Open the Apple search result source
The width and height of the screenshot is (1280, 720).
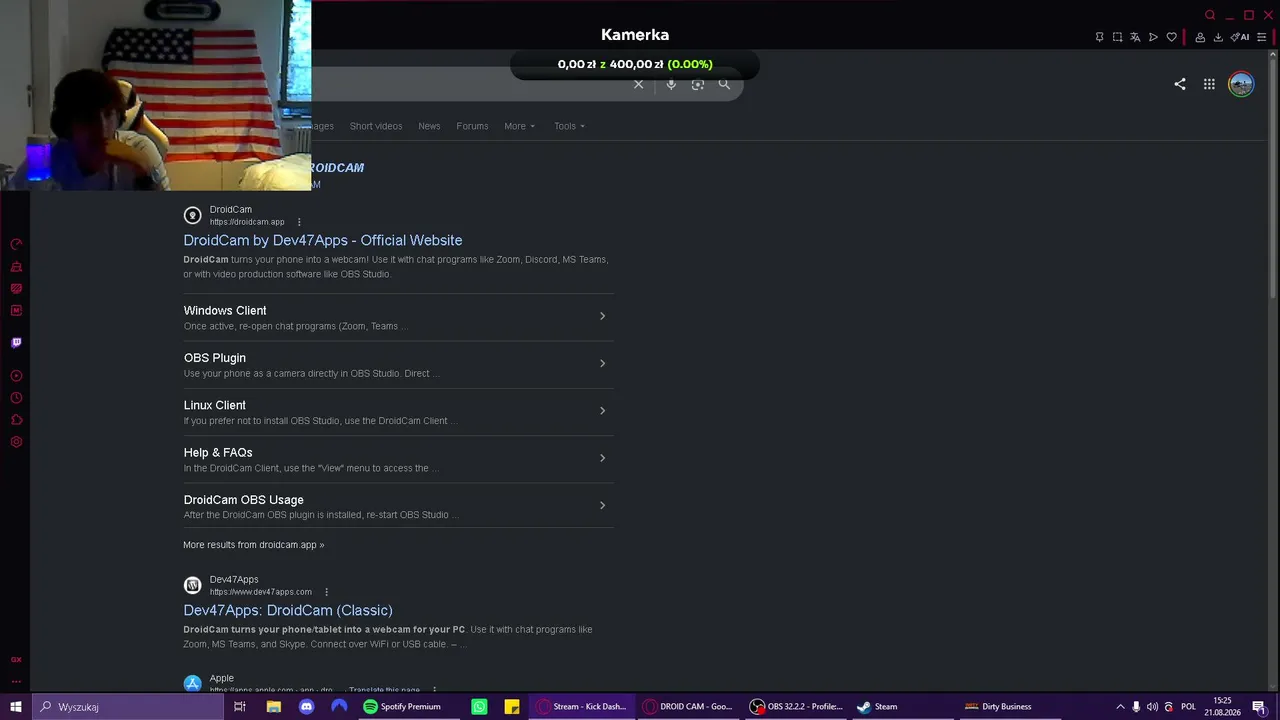222,678
